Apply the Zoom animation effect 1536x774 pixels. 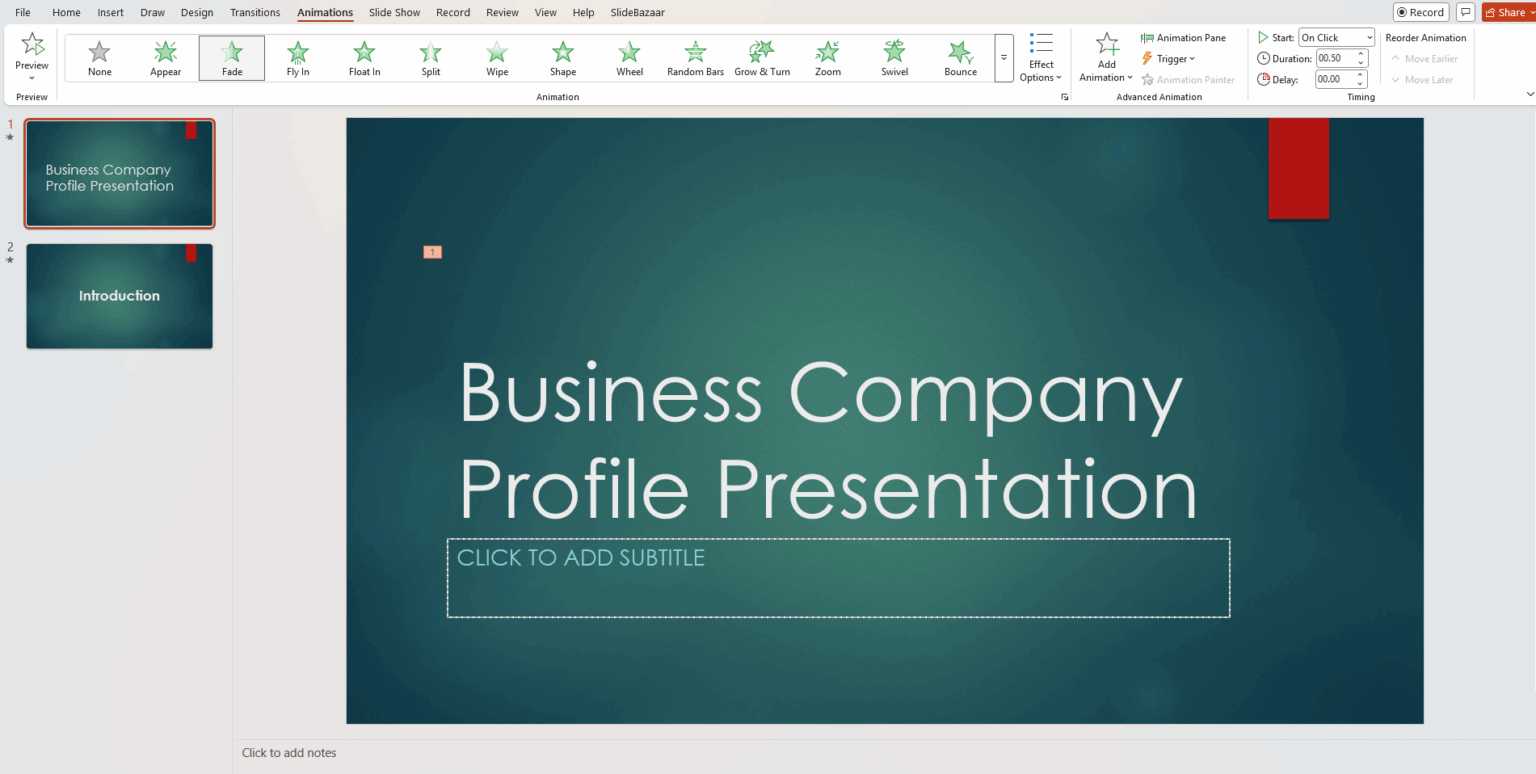828,59
